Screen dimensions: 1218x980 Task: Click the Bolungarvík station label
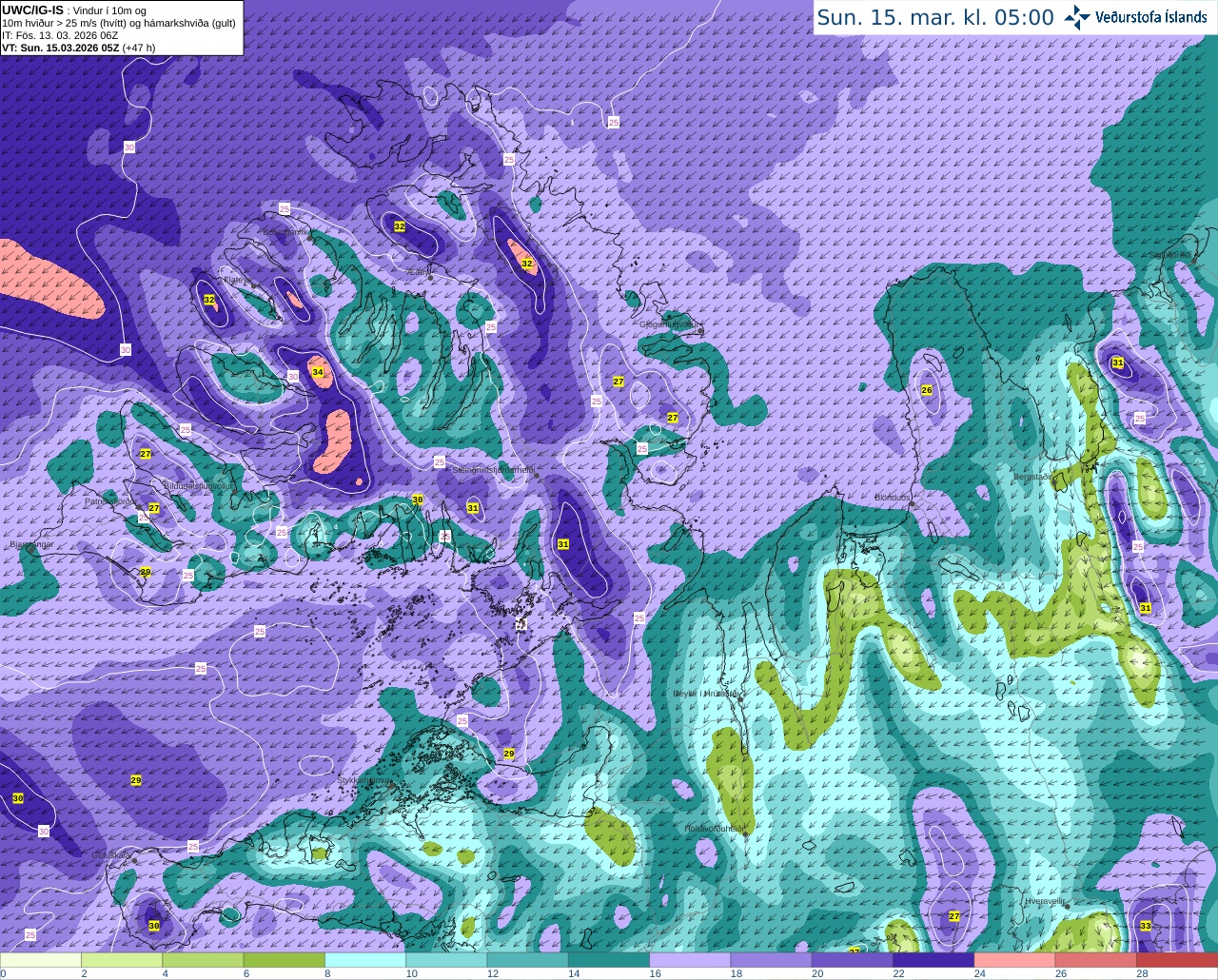(285, 231)
